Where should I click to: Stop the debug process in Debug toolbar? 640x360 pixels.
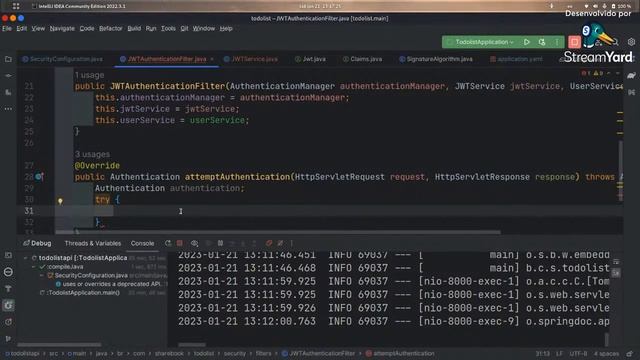click(180, 243)
